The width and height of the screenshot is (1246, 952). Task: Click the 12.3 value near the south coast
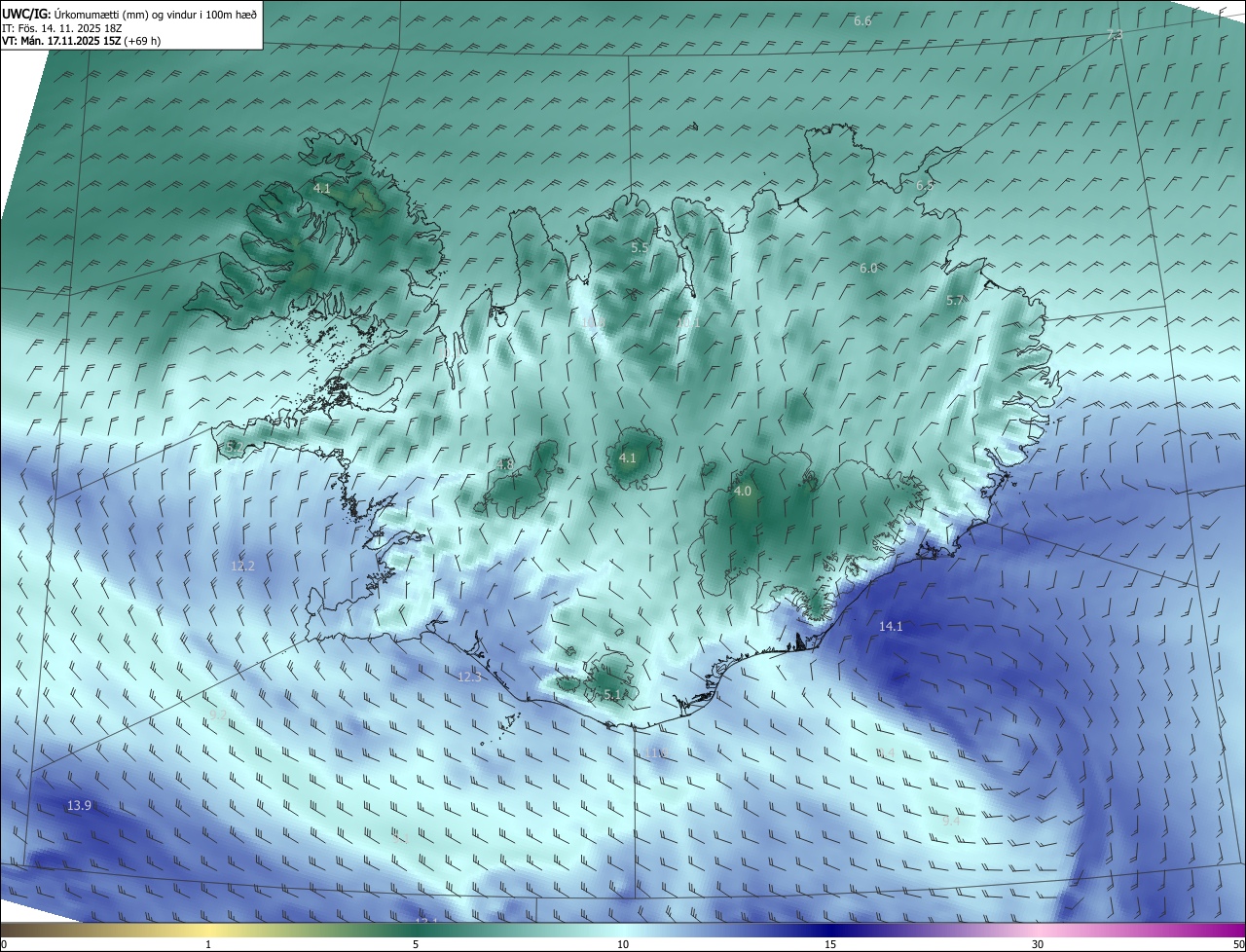click(x=469, y=677)
